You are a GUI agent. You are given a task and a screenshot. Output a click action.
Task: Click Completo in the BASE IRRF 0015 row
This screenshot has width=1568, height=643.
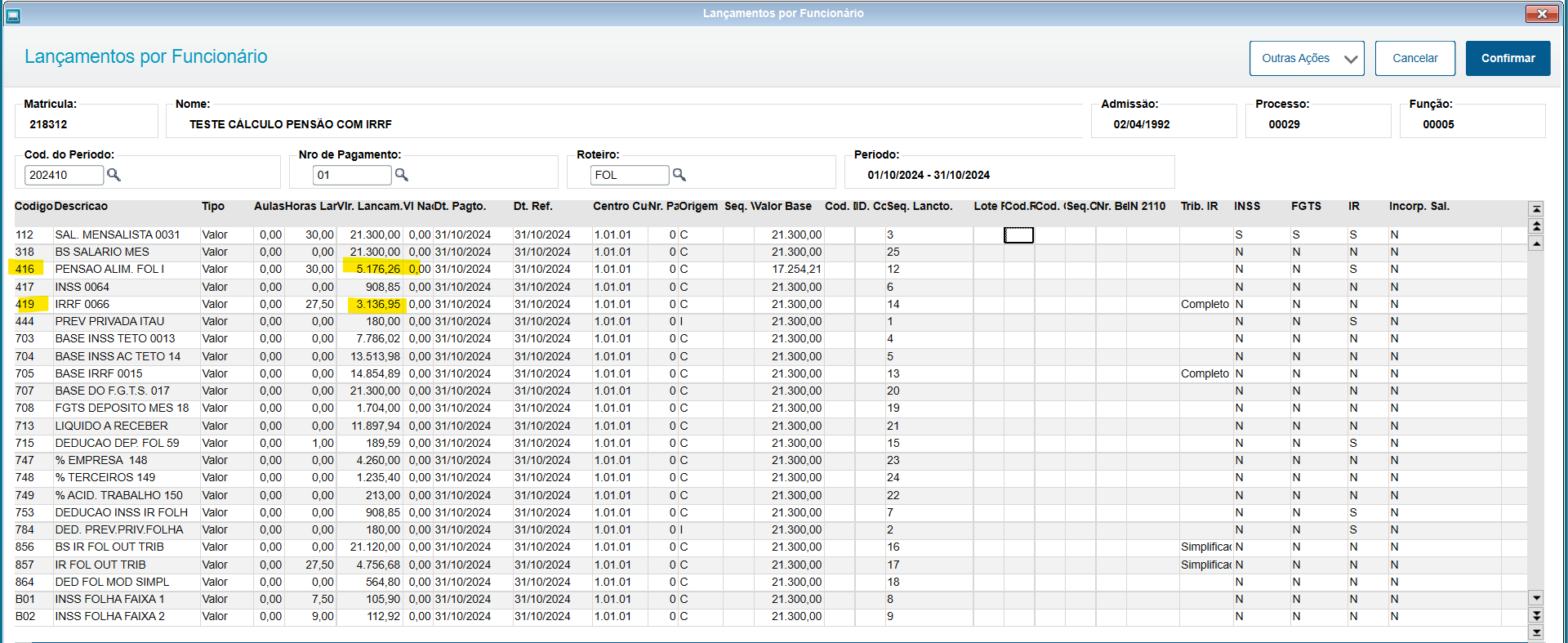click(1205, 373)
